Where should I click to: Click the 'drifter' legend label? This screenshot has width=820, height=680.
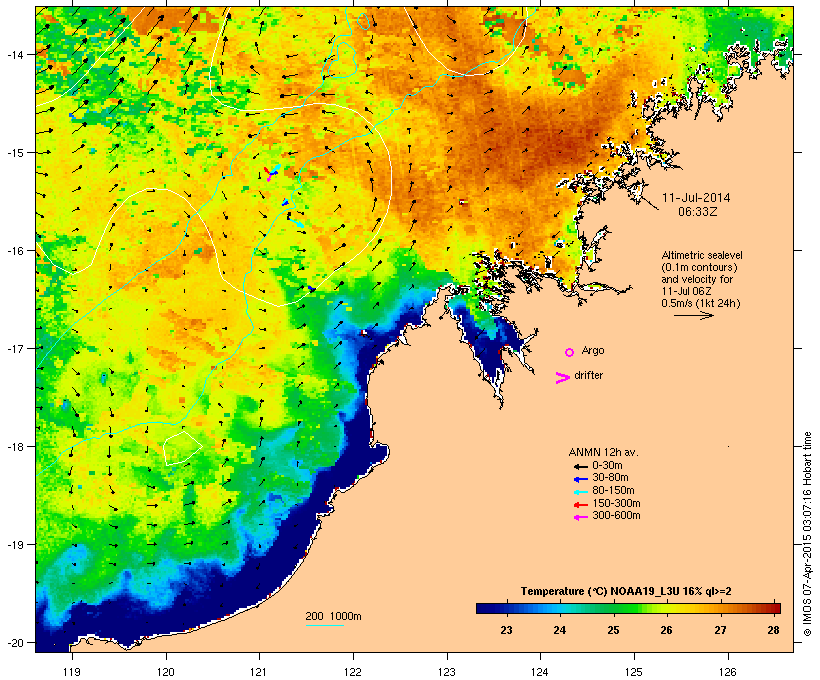[x=588, y=376]
